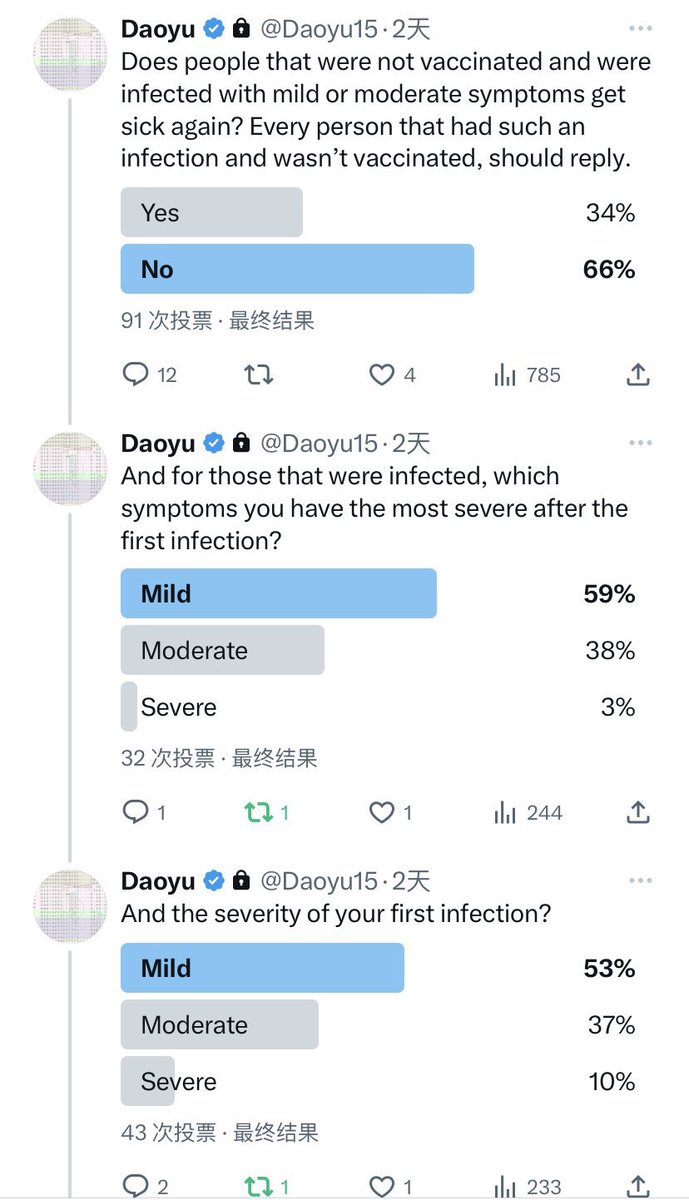Screen dimensions: 689x1200
Task: Open more options on second tweet
Action: pyautogui.click(x=640, y=443)
